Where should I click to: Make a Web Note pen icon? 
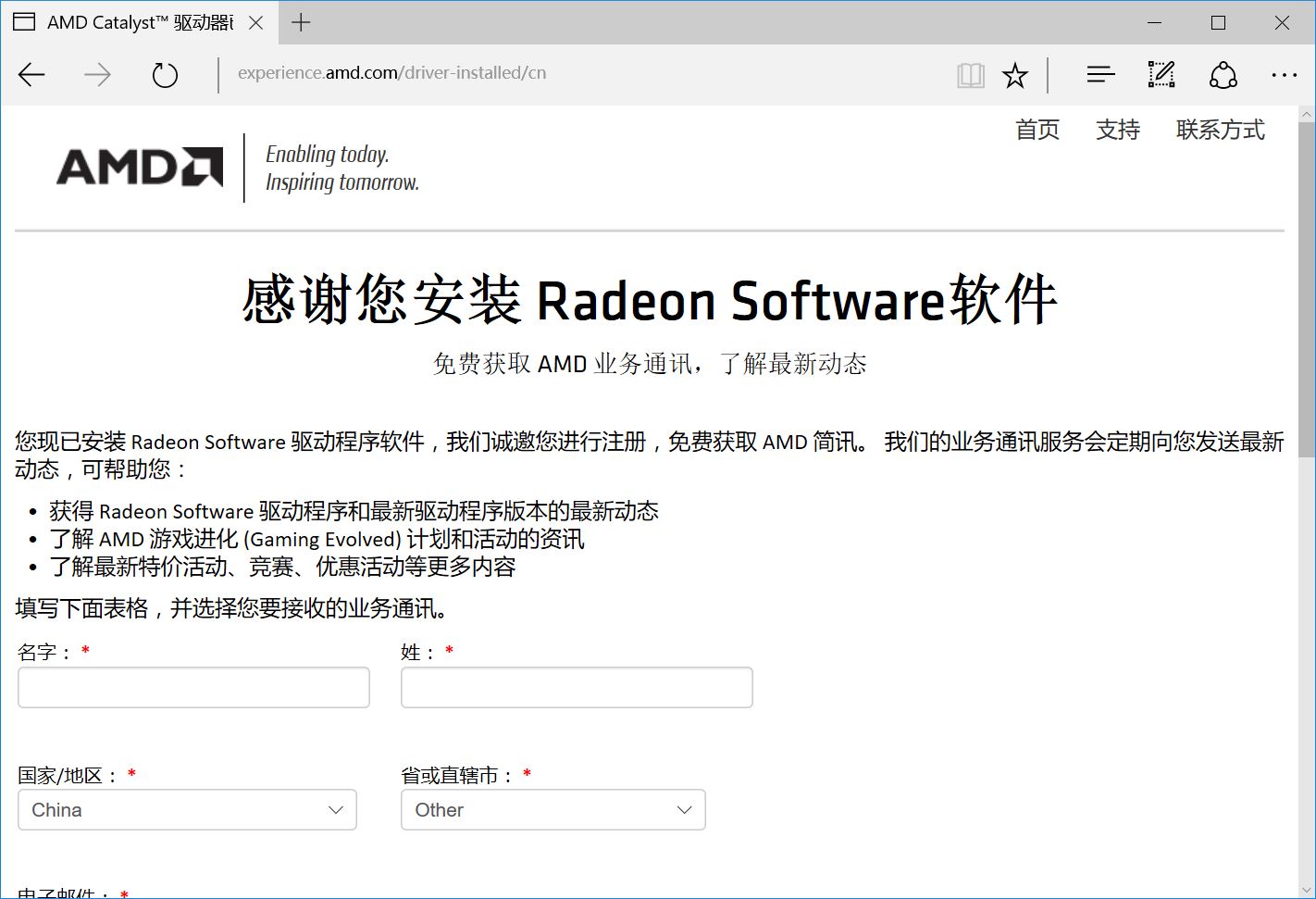tap(1161, 75)
